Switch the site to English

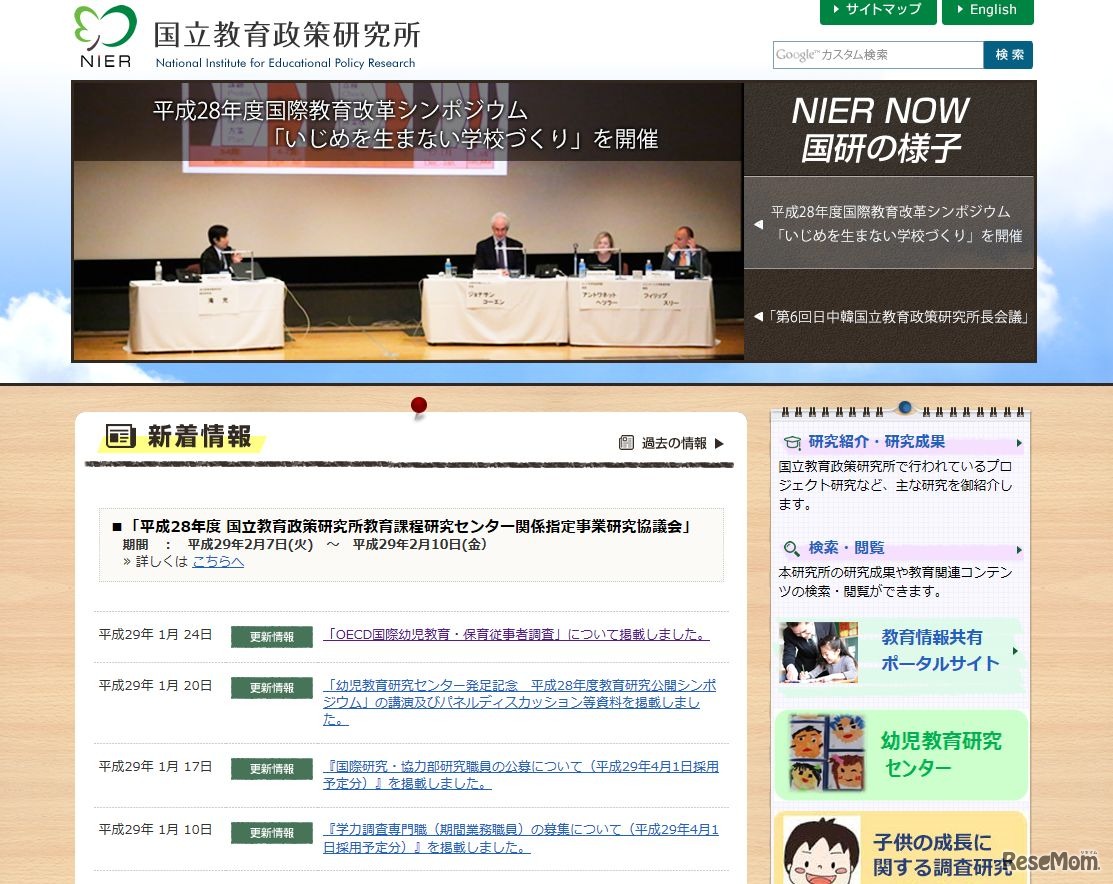click(988, 12)
